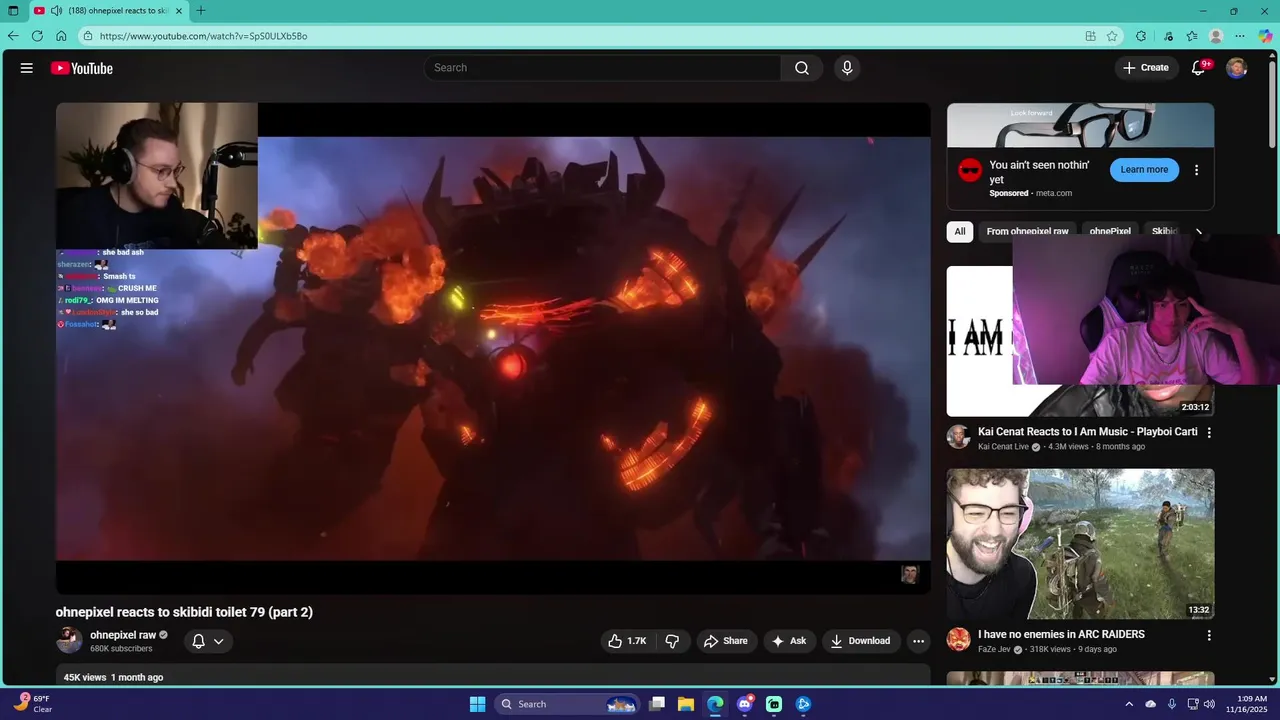1280x720 pixels.
Task: Close the ohnepixel reacts browser tab
Action: tap(179, 11)
